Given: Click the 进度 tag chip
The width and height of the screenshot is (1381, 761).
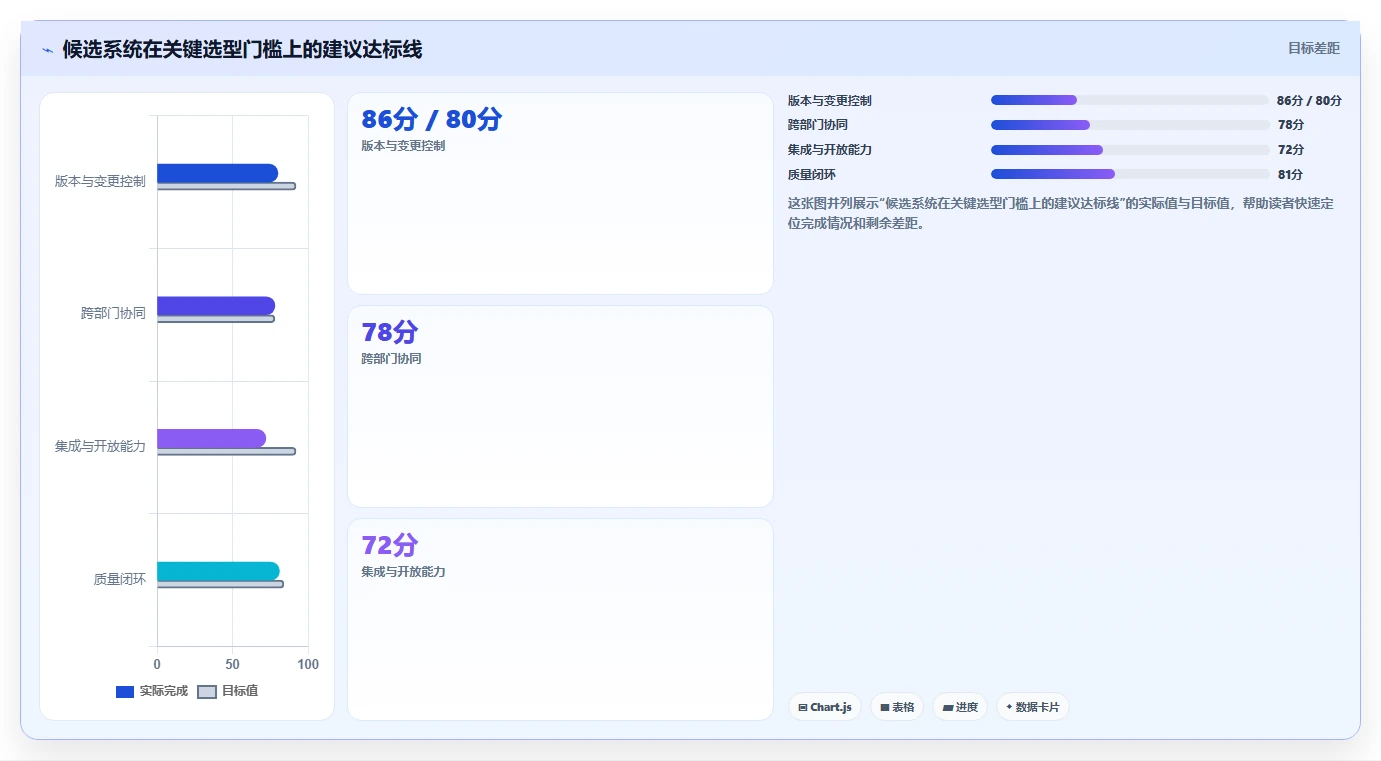Looking at the screenshot, I should [960, 707].
